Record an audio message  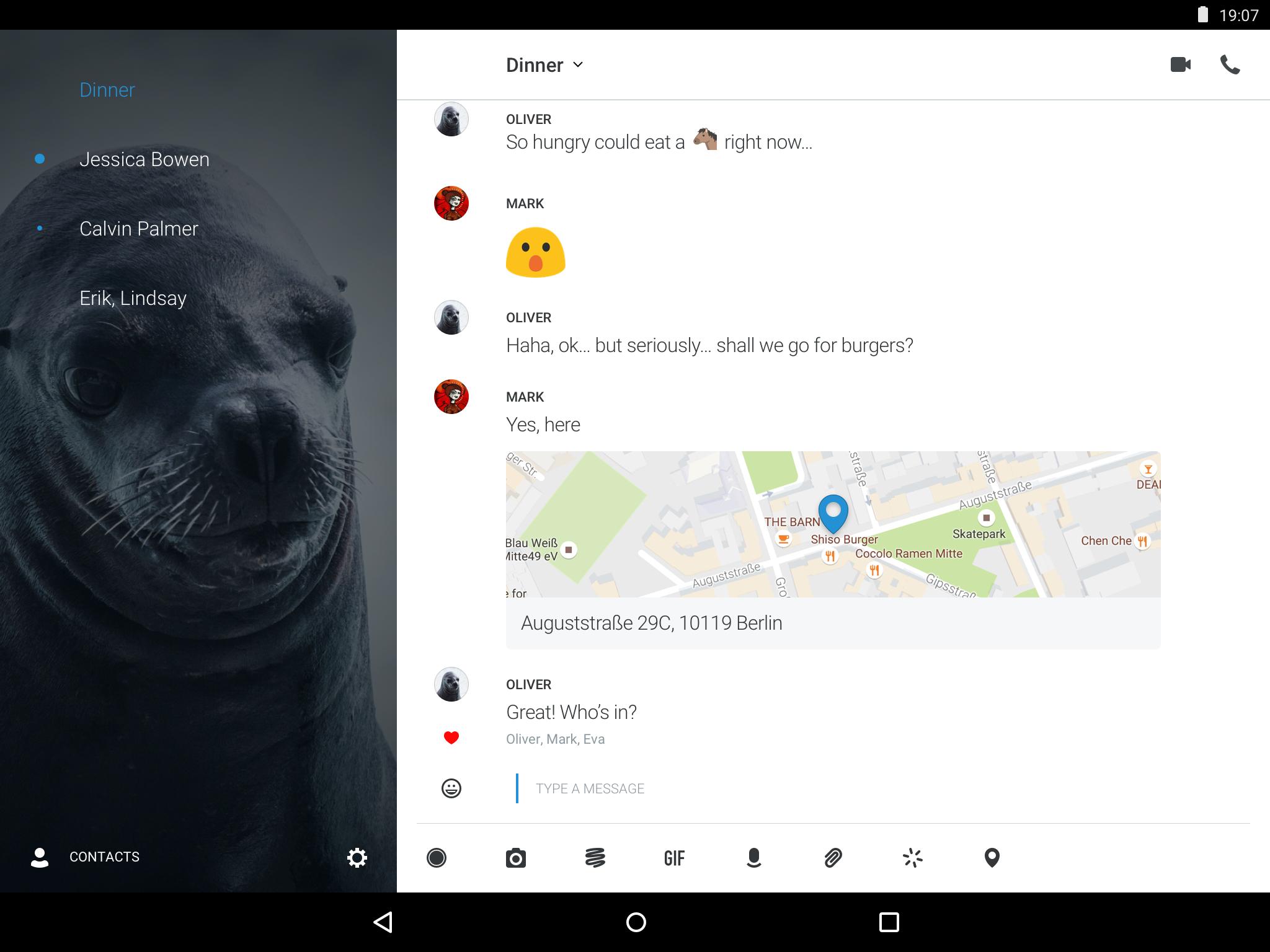point(753,858)
